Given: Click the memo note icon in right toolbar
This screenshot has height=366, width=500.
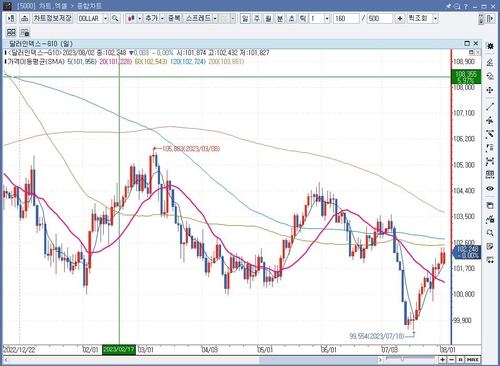Looking at the screenshot, I should point(490,246).
